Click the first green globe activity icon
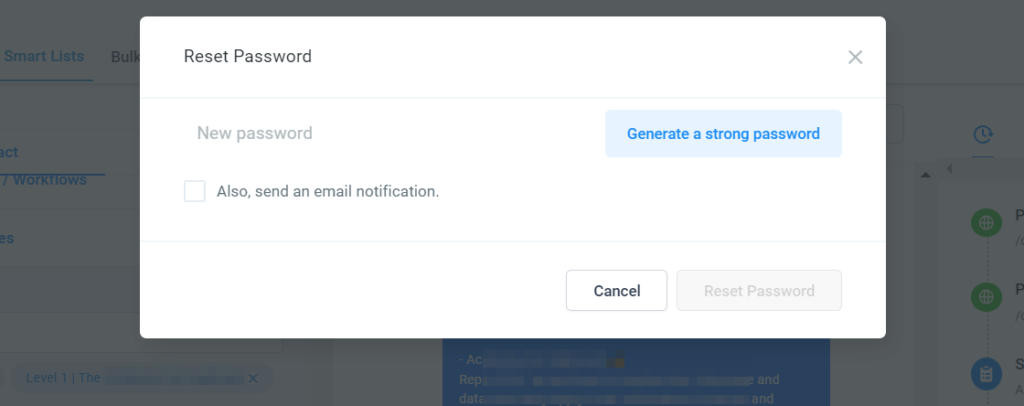 click(986, 224)
